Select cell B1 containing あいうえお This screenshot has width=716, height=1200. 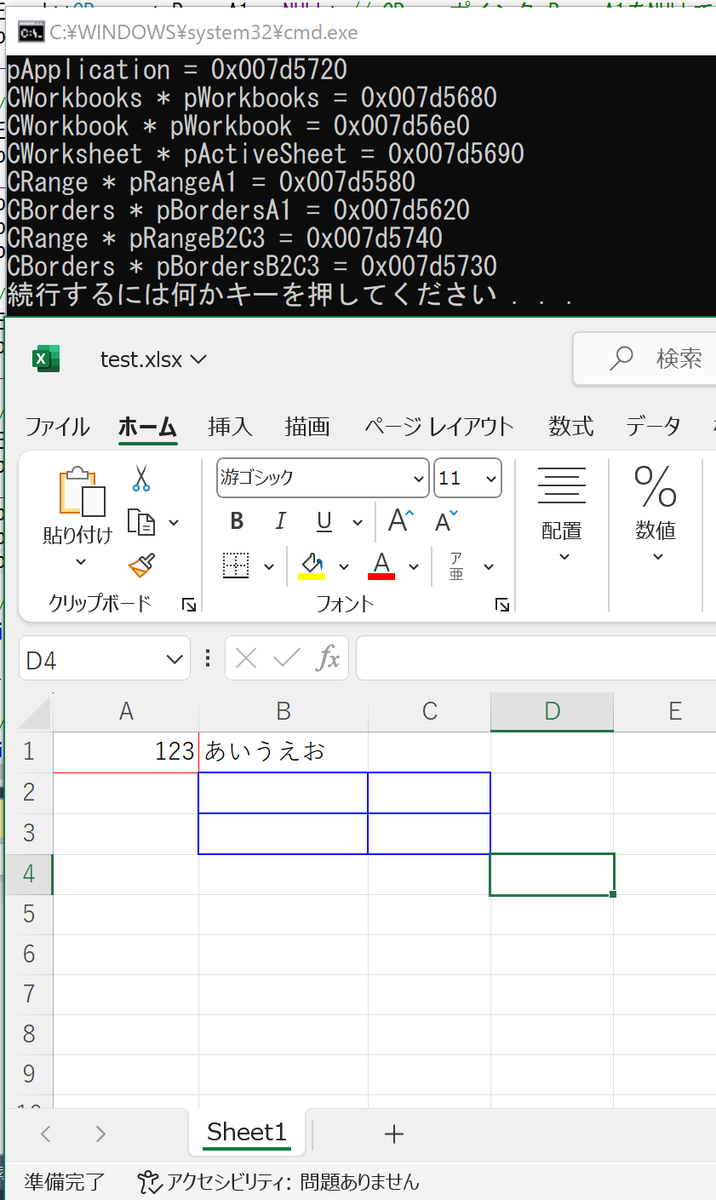[283, 752]
